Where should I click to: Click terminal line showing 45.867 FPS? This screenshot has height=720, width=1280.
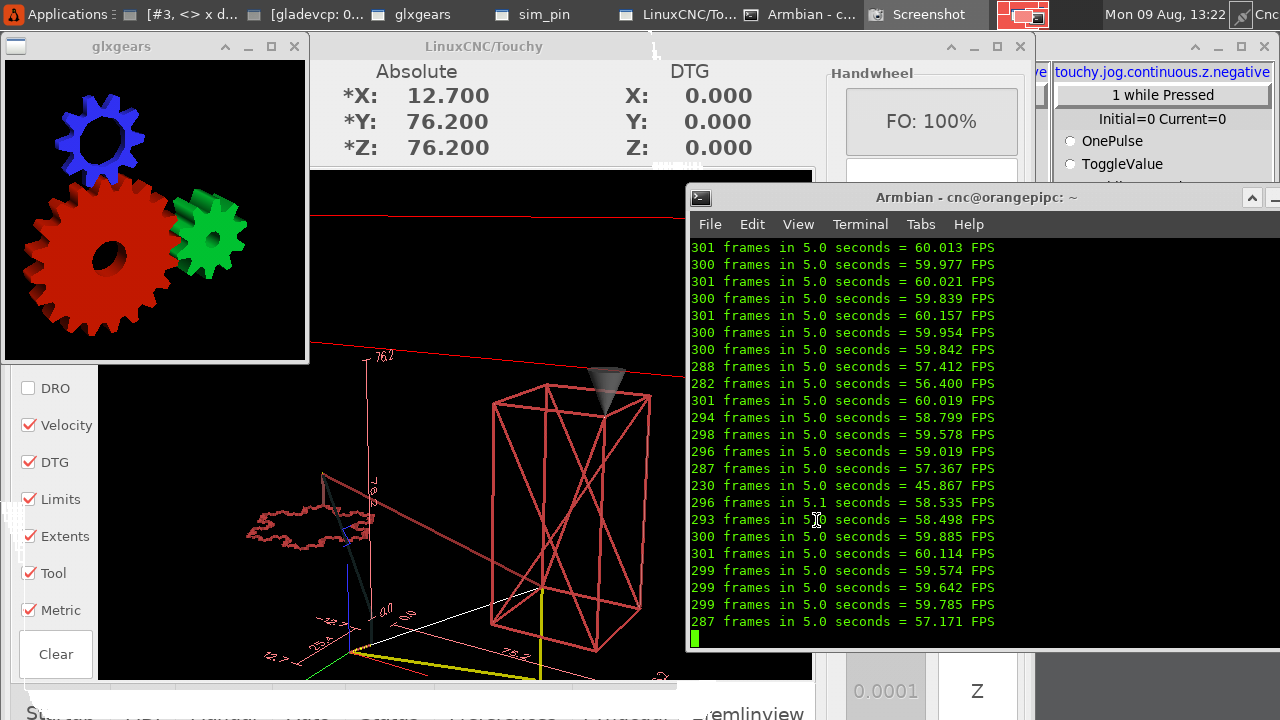(843, 486)
